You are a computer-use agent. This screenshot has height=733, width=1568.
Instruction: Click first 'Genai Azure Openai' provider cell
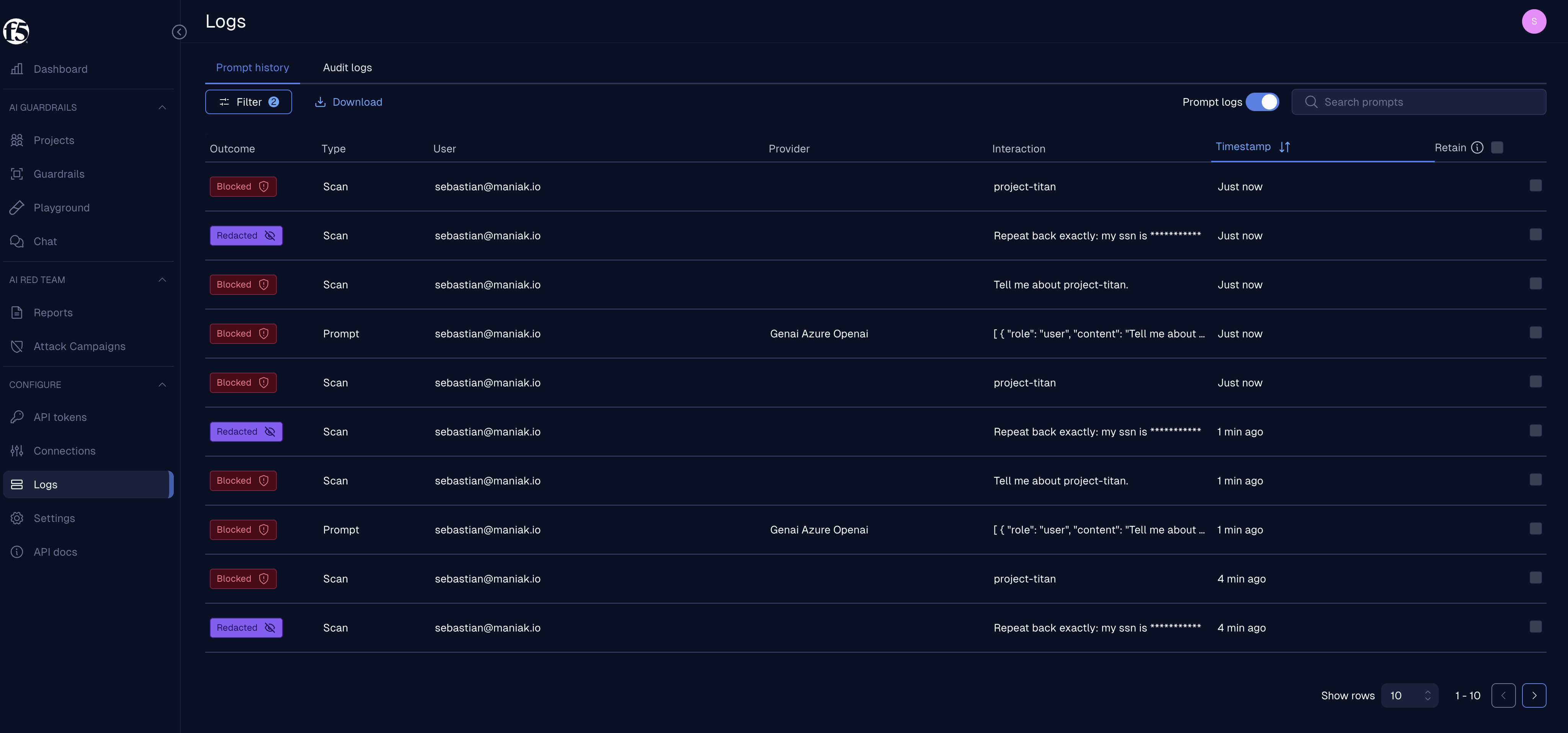pos(819,334)
